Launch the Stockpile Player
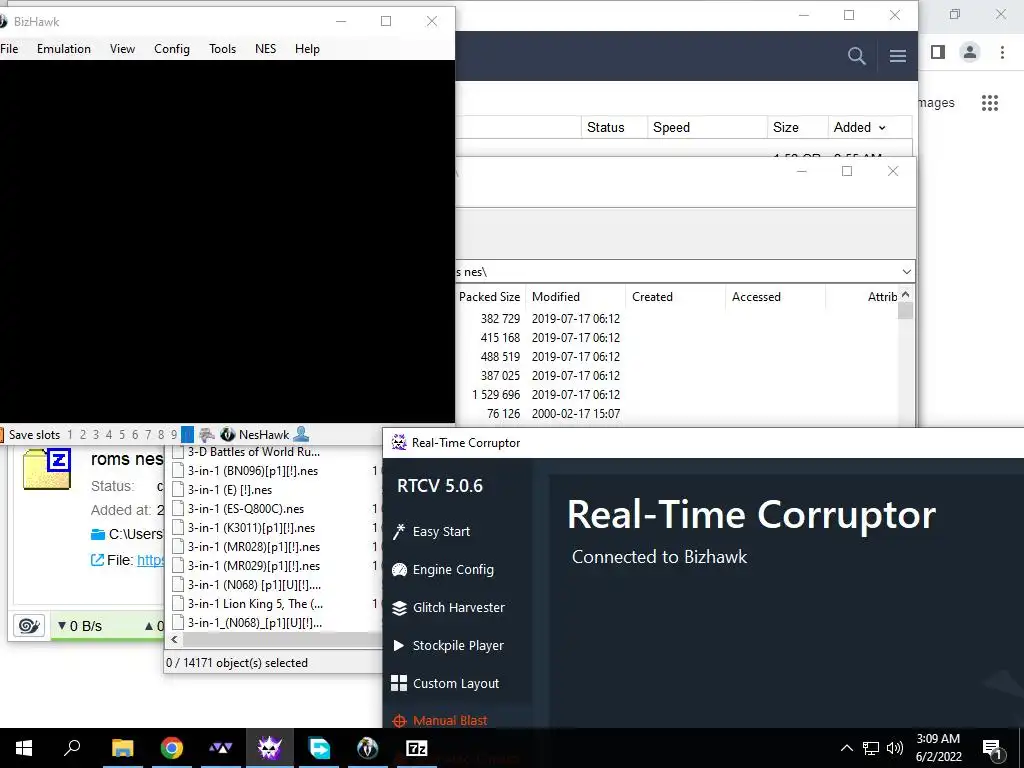Screen dimensions: 1024x768 point(448,645)
